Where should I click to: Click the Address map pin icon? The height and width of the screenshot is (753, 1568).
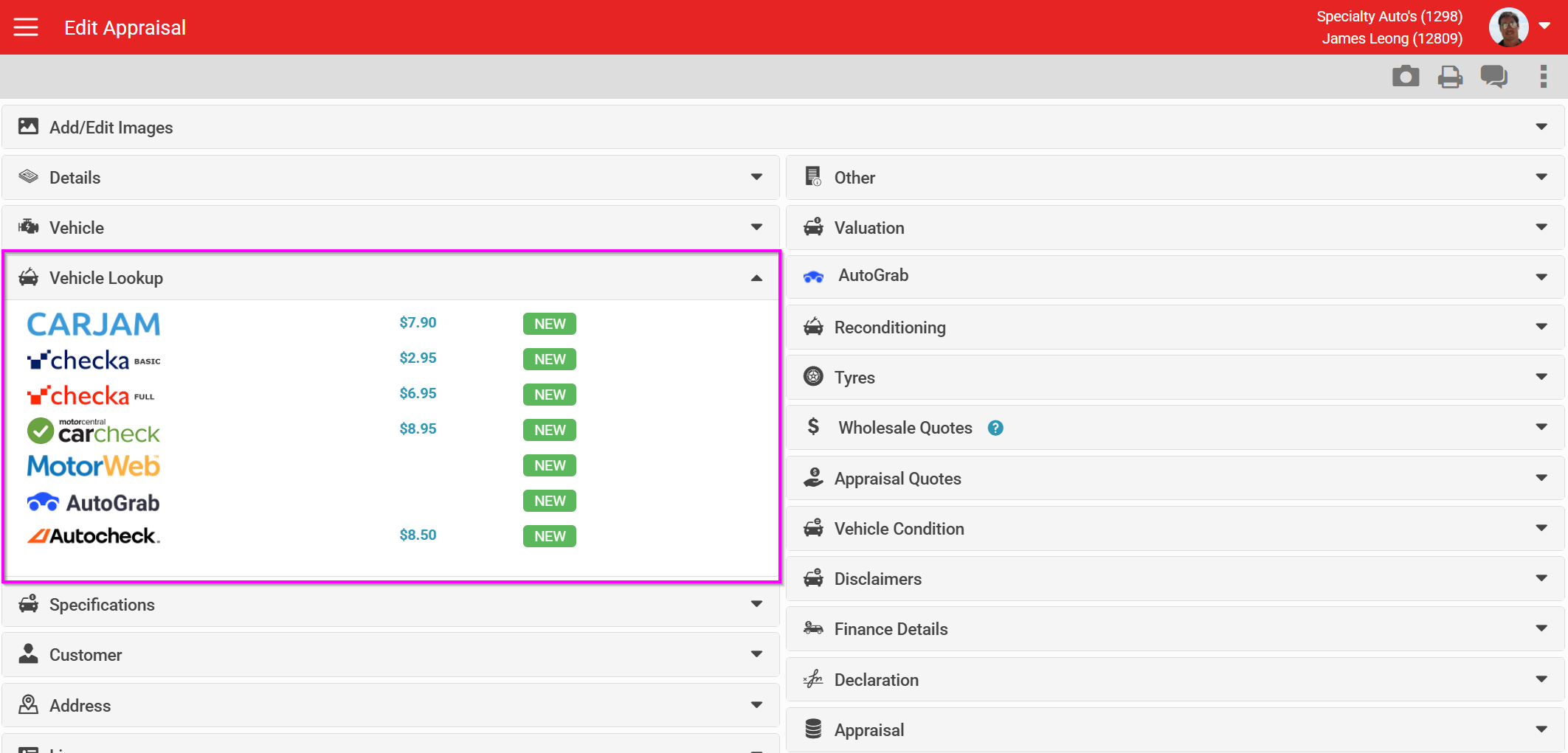(x=28, y=704)
